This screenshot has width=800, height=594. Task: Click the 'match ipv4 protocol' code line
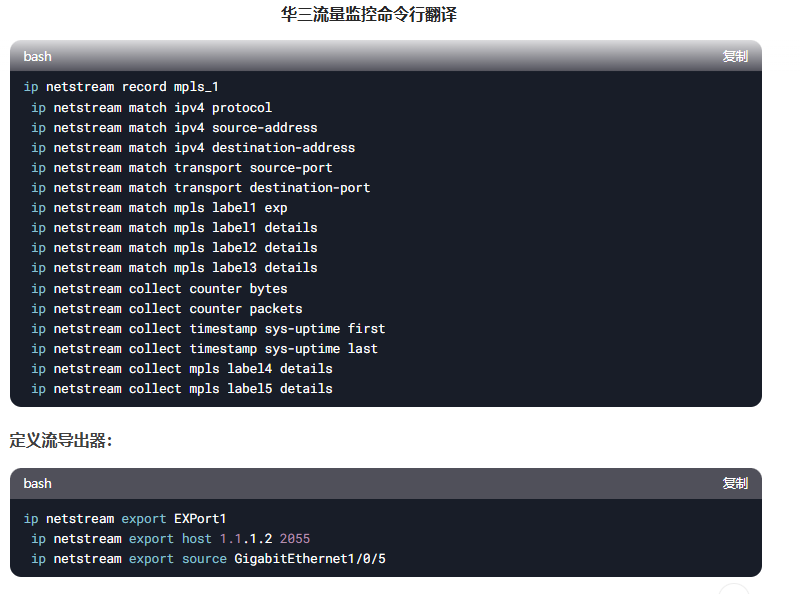[x=152, y=108]
